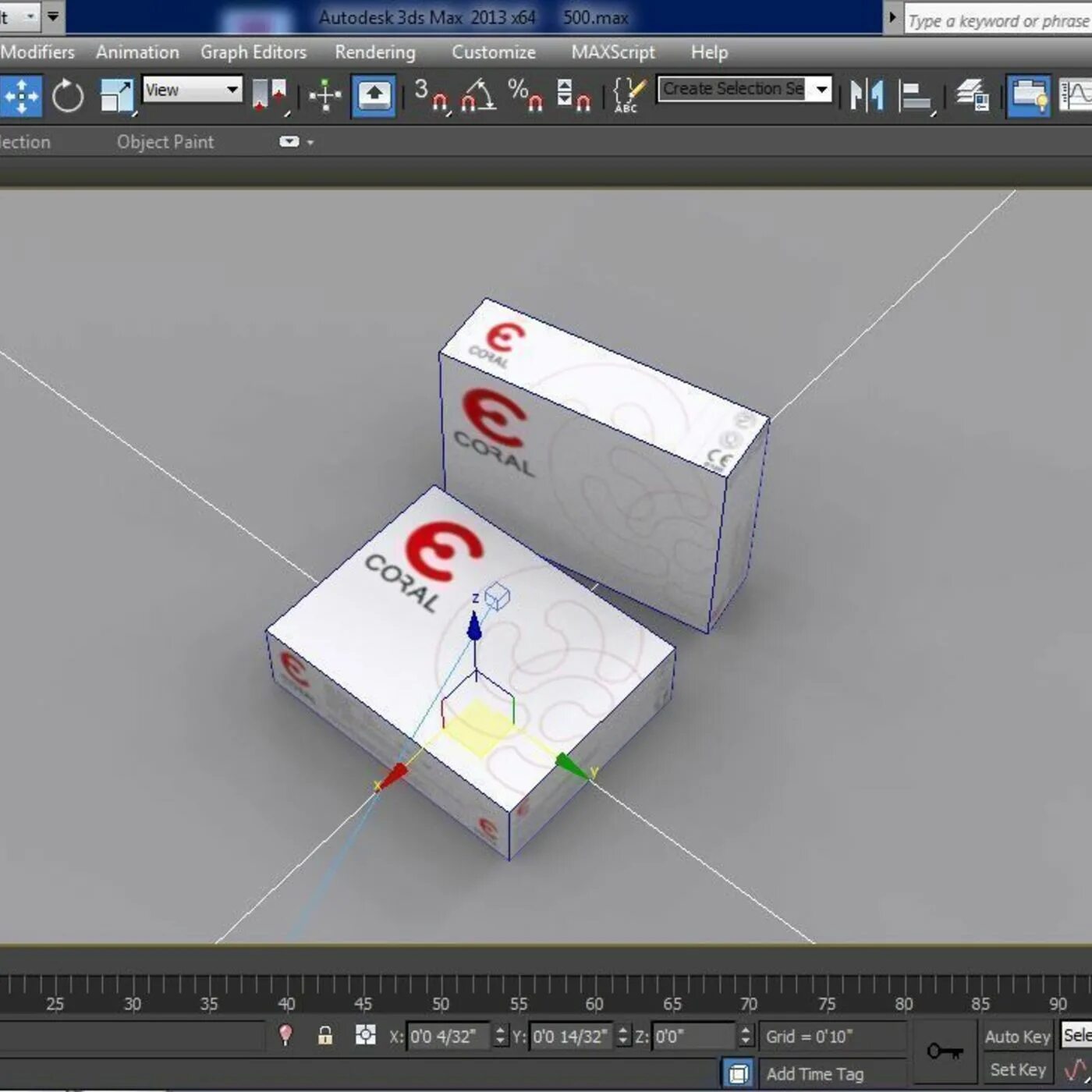Viewport: 1092px width, 1092px height.
Task: Open the MAXScript menu
Action: (613, 52)
